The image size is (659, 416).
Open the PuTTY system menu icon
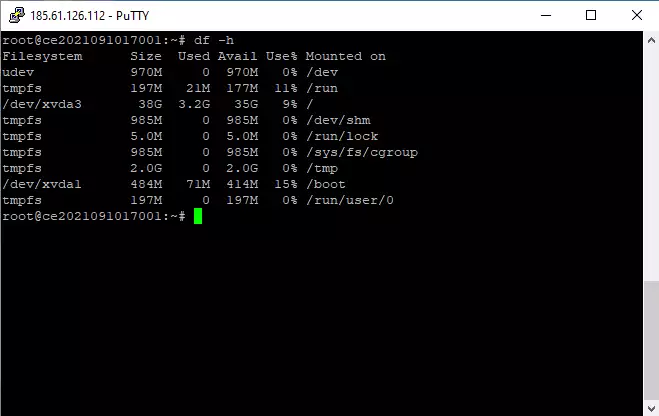[x=17, y=16]
